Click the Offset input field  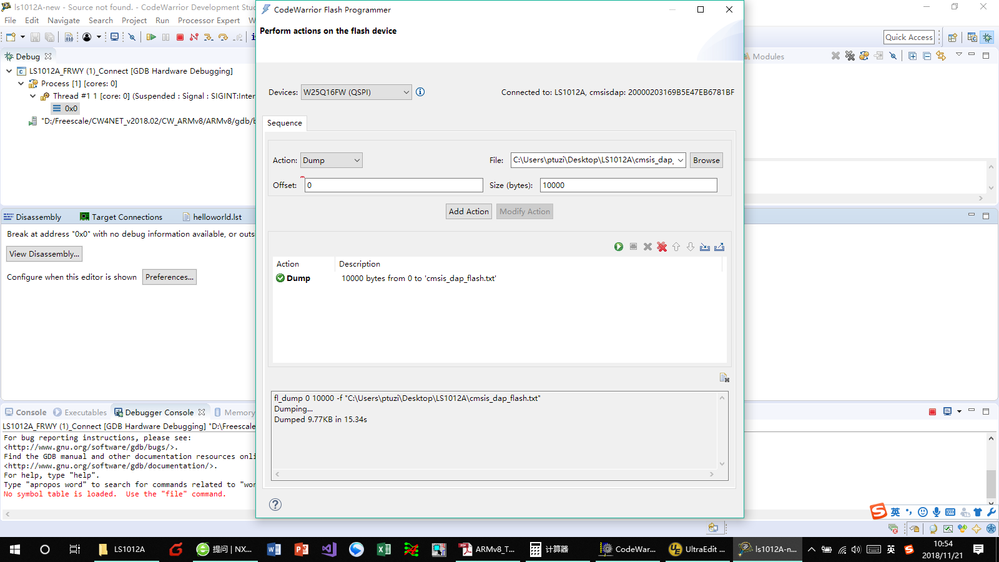point(394,185)
